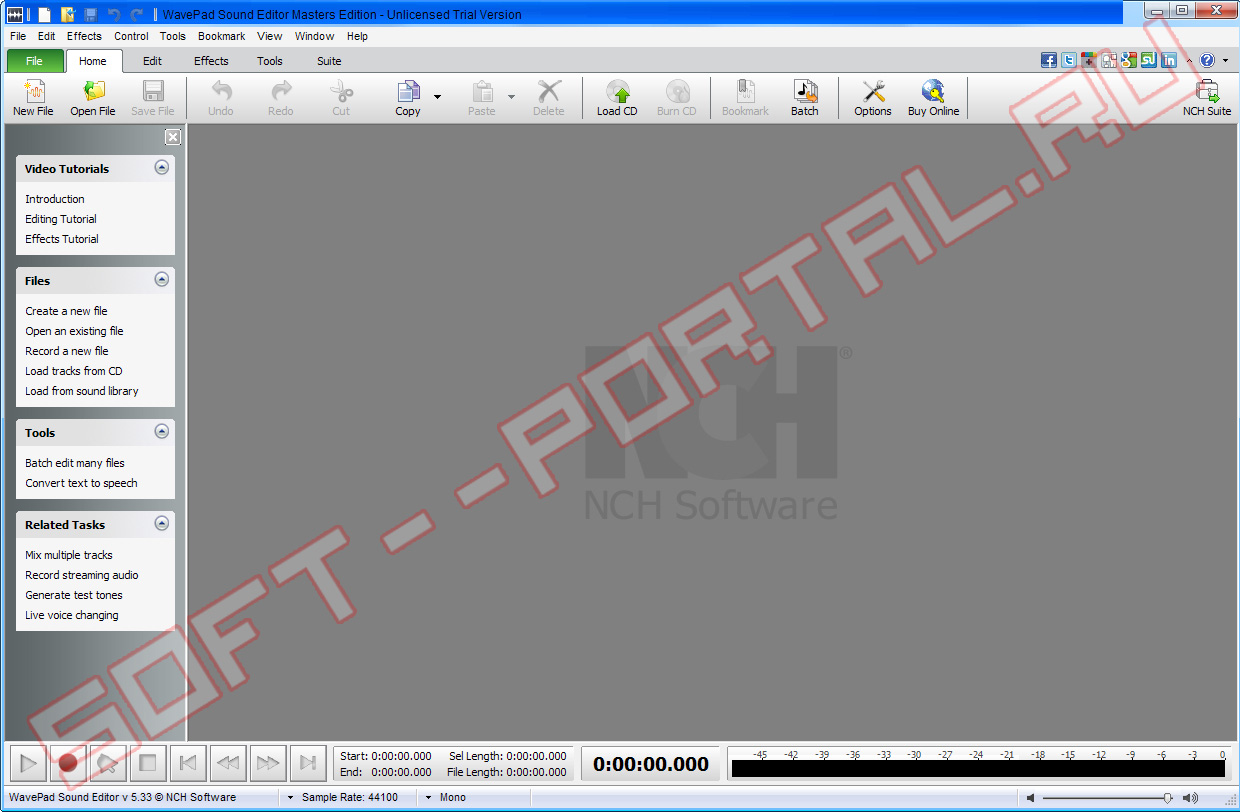
Task: Click the blue Help question mark icon
Action: (x=1207, y=60)
